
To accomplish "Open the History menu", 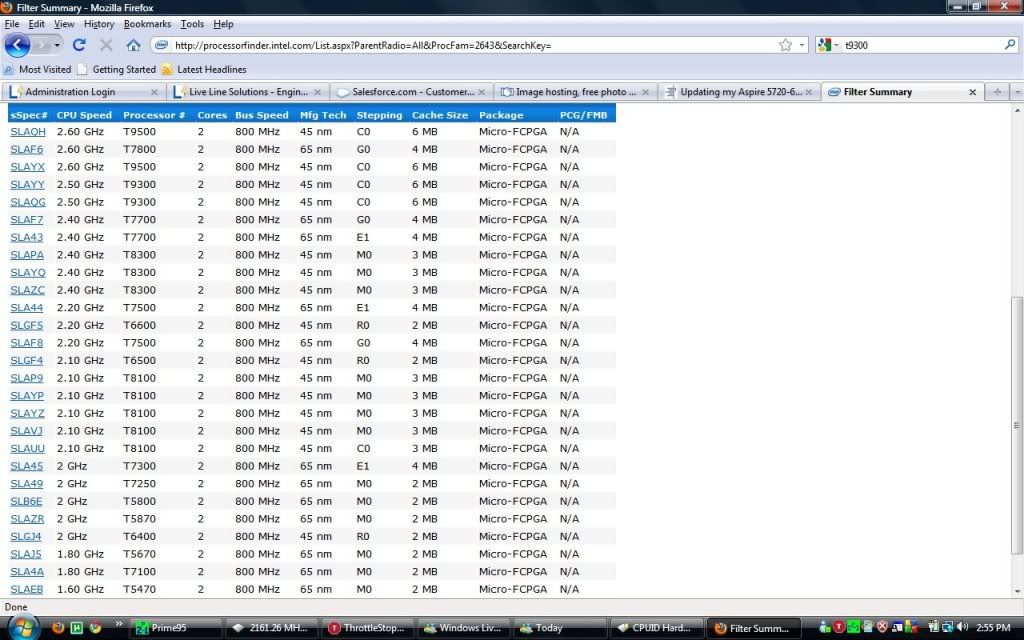I will (x=99, y=24).
